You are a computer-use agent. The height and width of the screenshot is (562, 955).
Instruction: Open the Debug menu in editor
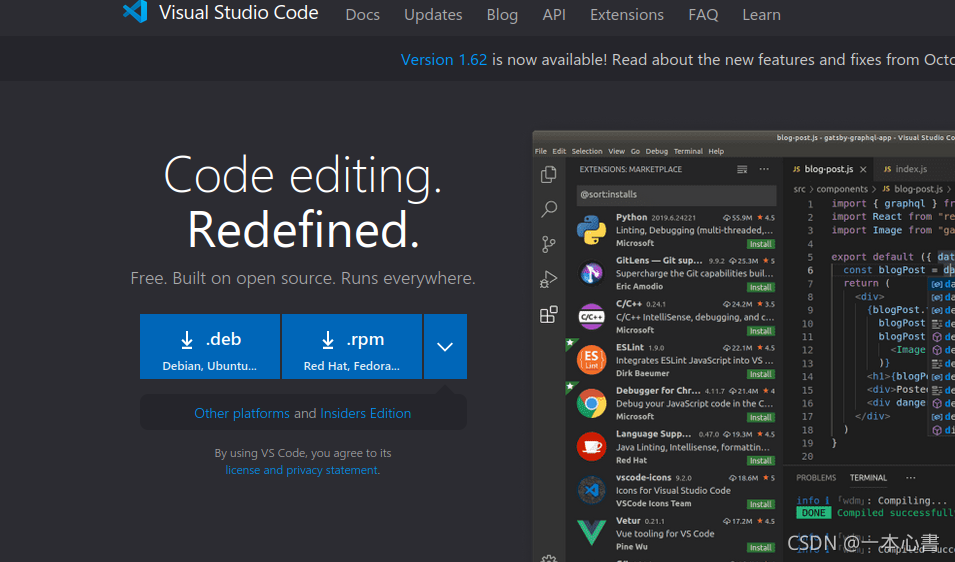pyautogui.click(x=657, y=151)
